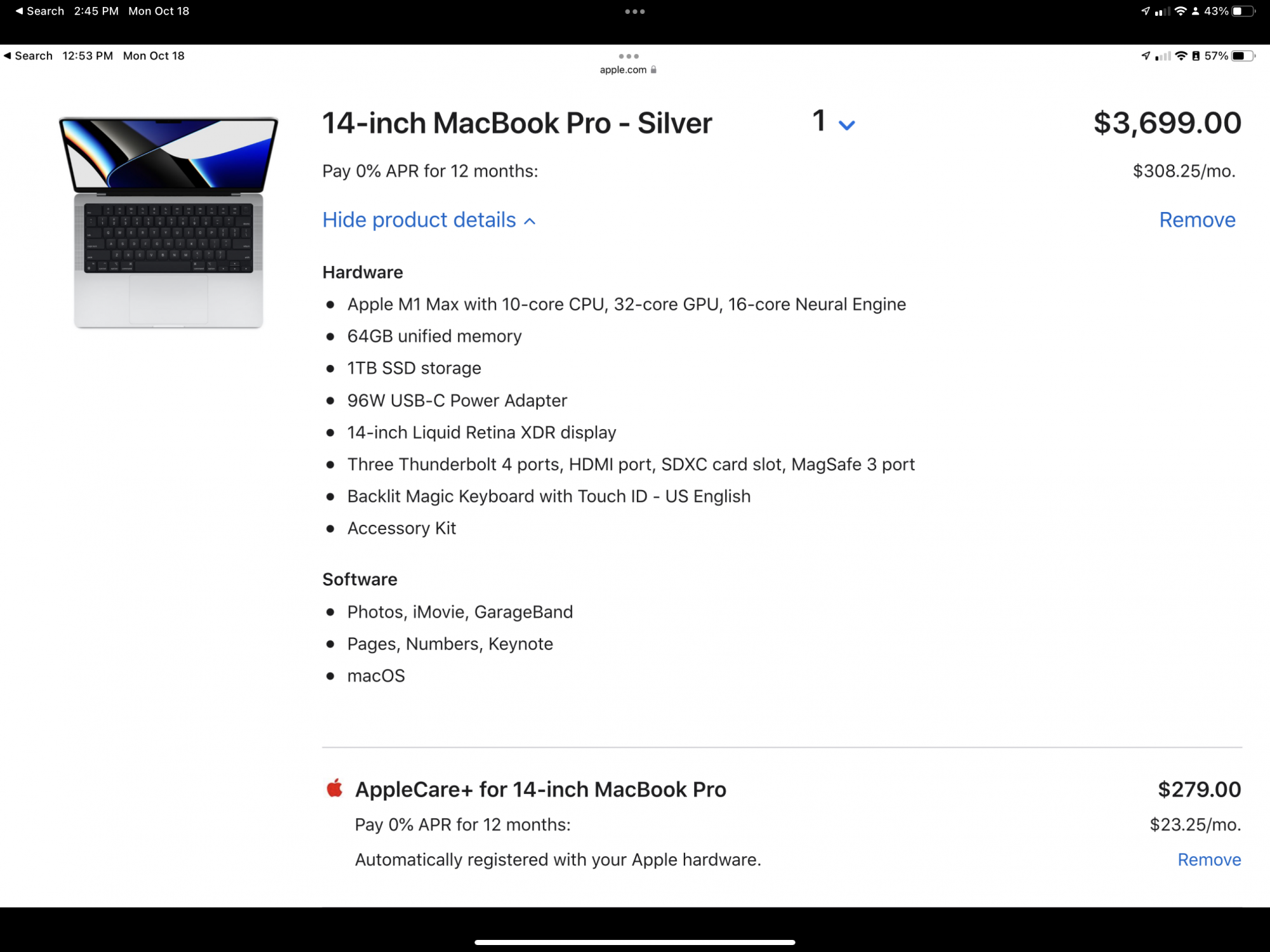Click the red Apple logo beside AppleCare+
This screenshot has height=952, width=1270.
pyautogui.click(x=335, y=789)
